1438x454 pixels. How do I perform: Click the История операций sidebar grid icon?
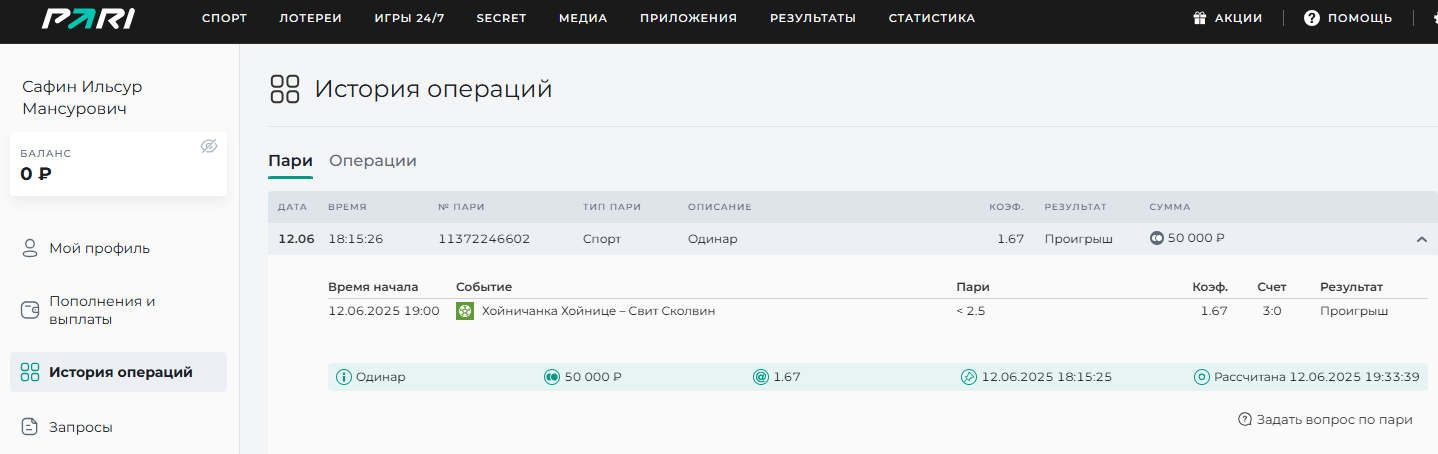[x=30, y=372]
